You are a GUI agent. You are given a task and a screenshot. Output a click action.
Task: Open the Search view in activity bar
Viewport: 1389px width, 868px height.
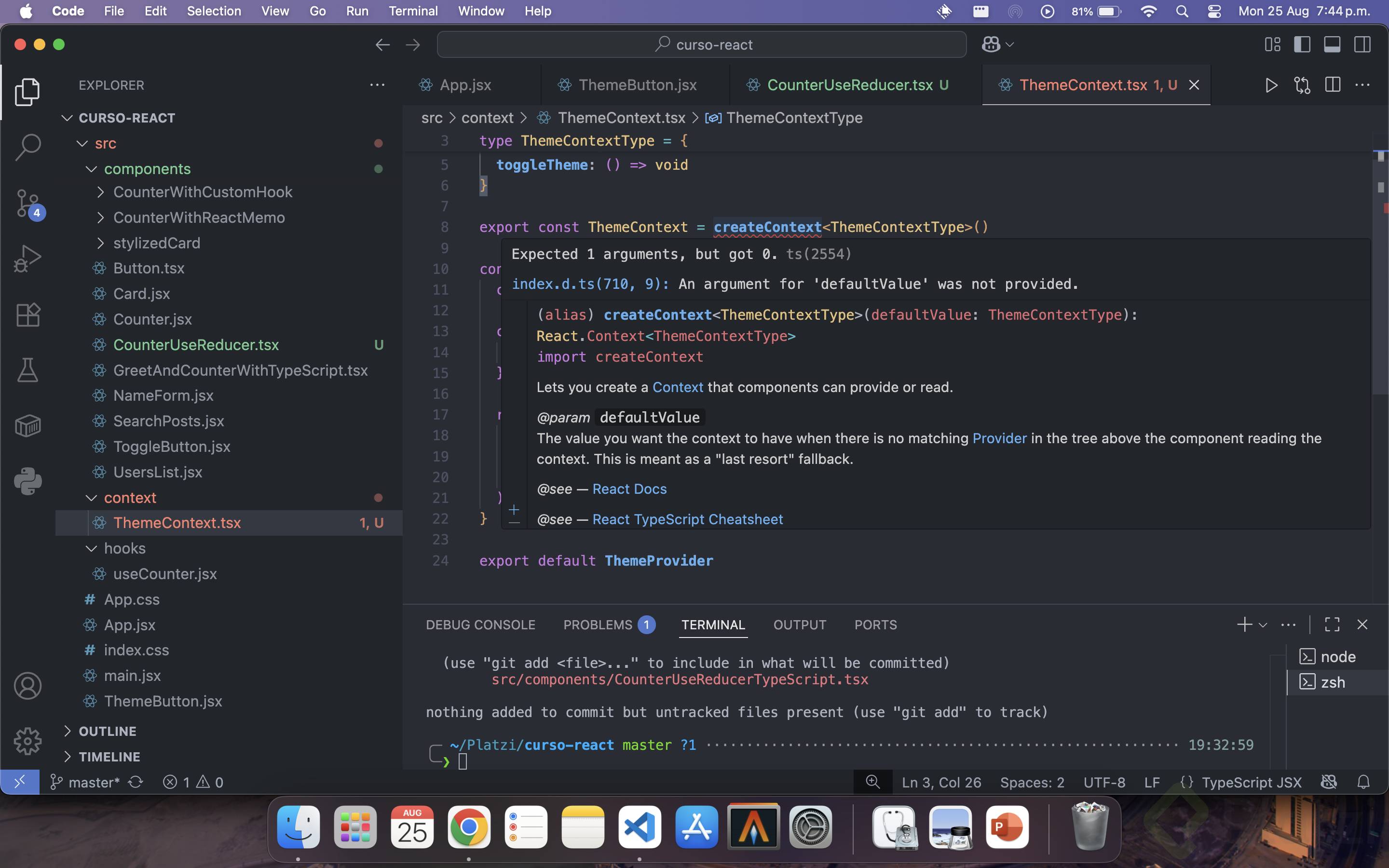[x=27, y=147]
